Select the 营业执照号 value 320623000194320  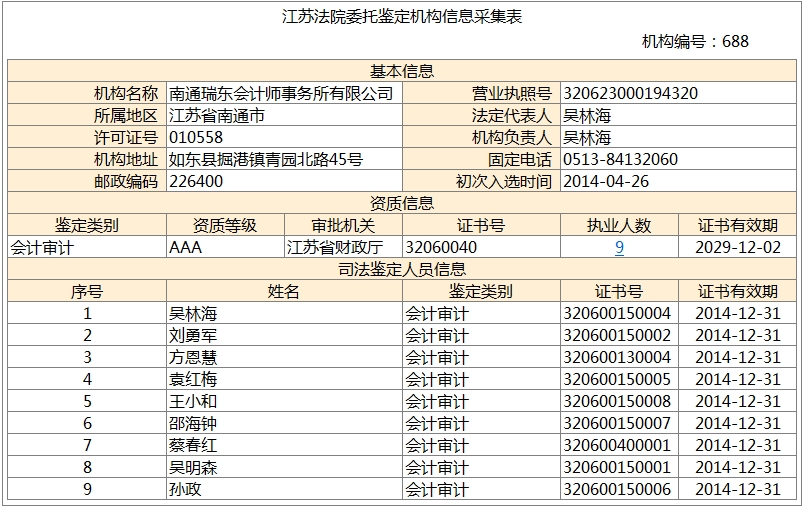tap(630, 94)
